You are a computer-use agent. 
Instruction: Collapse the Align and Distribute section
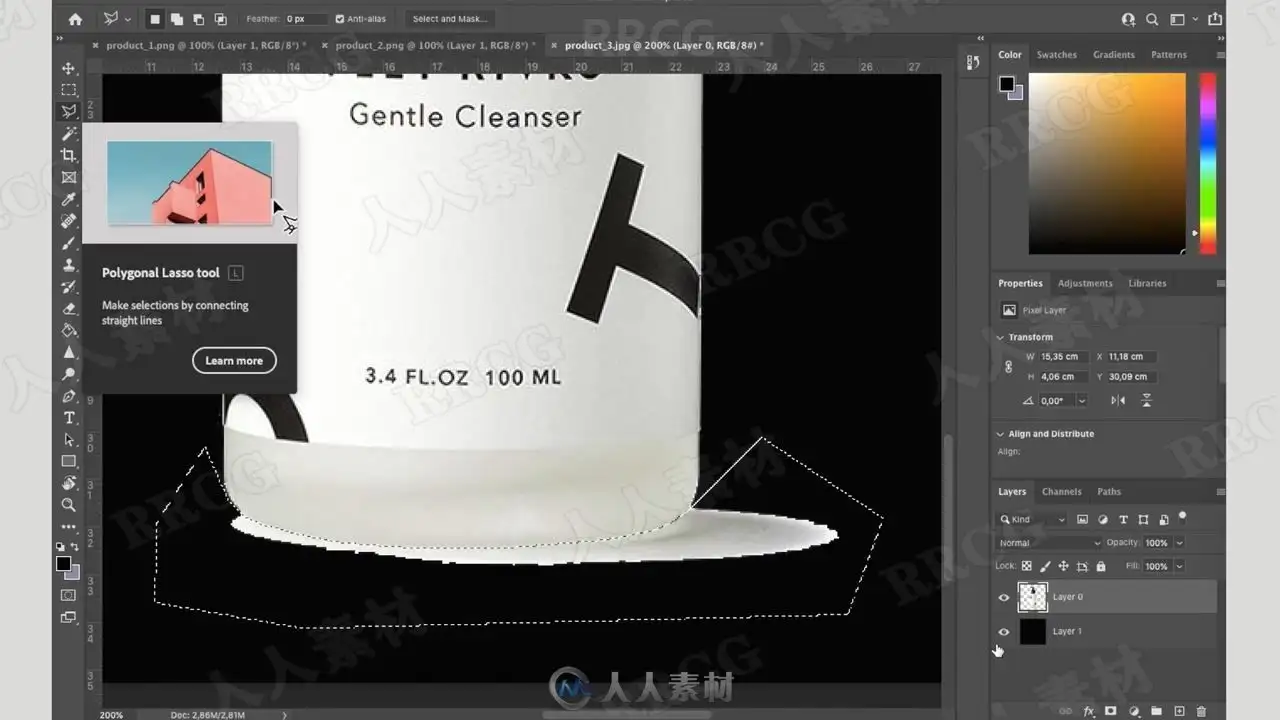tap(1000, 434)
